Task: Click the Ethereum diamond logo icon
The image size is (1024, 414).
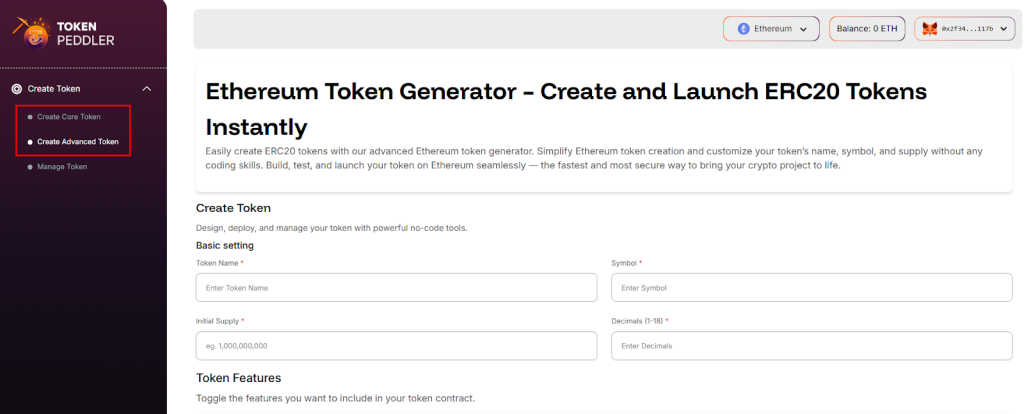Action: click(x=743, y=29)
